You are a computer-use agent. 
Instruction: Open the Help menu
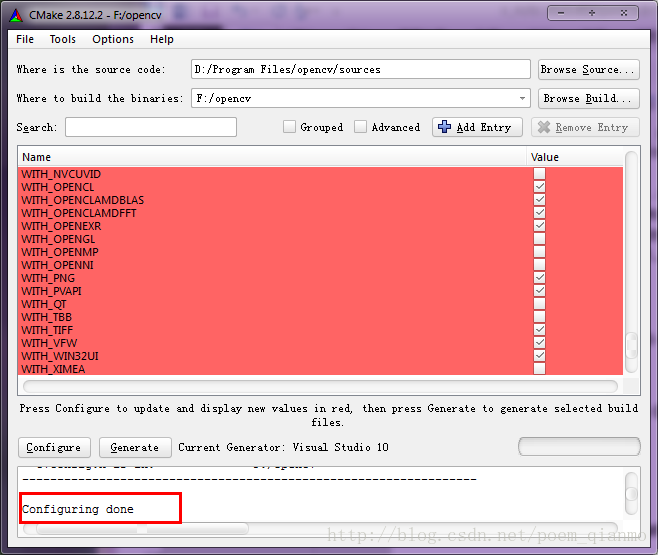point(162,39)
